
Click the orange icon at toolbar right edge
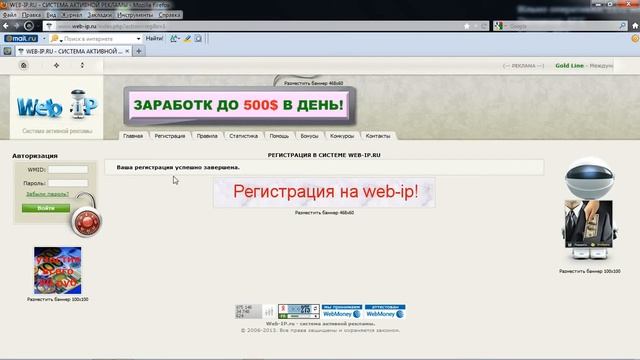(636, 38)
